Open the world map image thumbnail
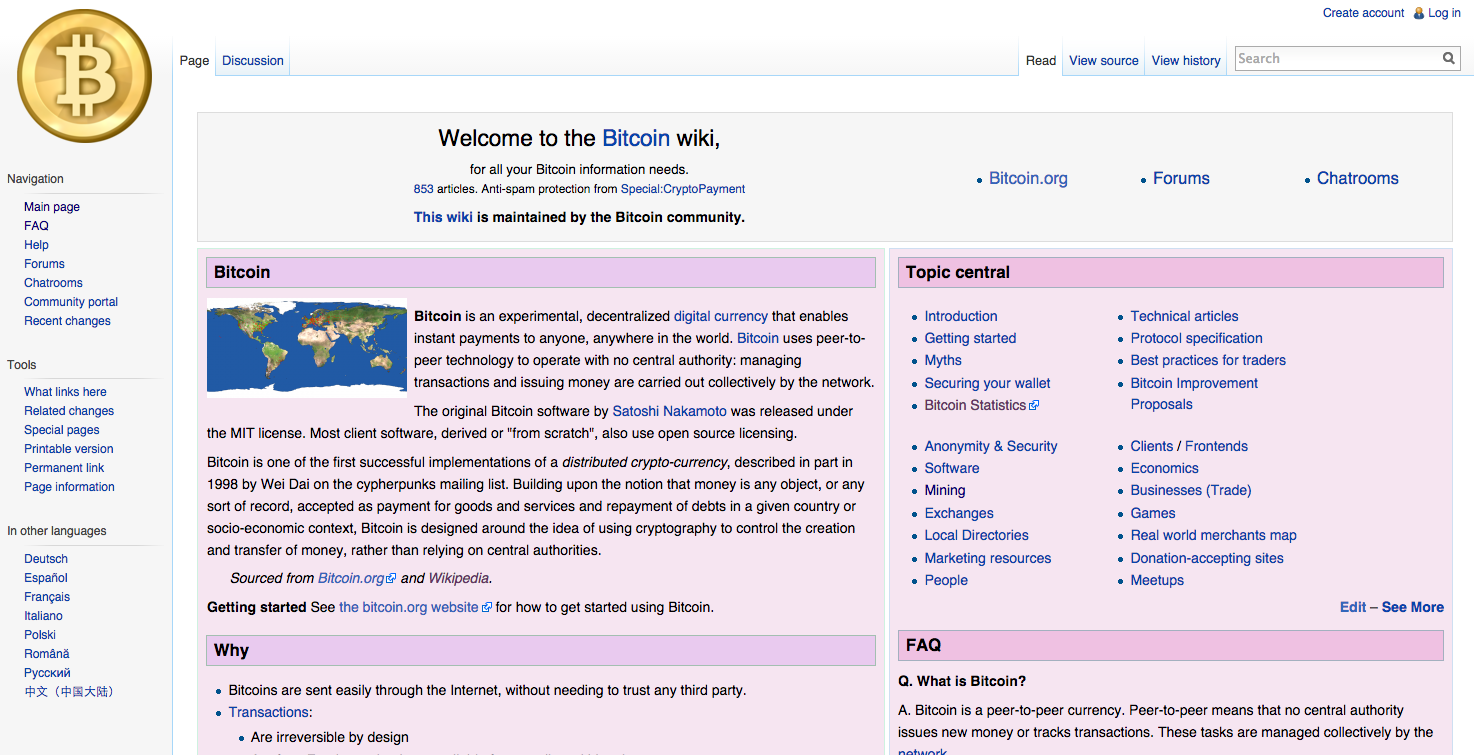The width and height of the screenshot is (1474, 755). pos(307,348)
